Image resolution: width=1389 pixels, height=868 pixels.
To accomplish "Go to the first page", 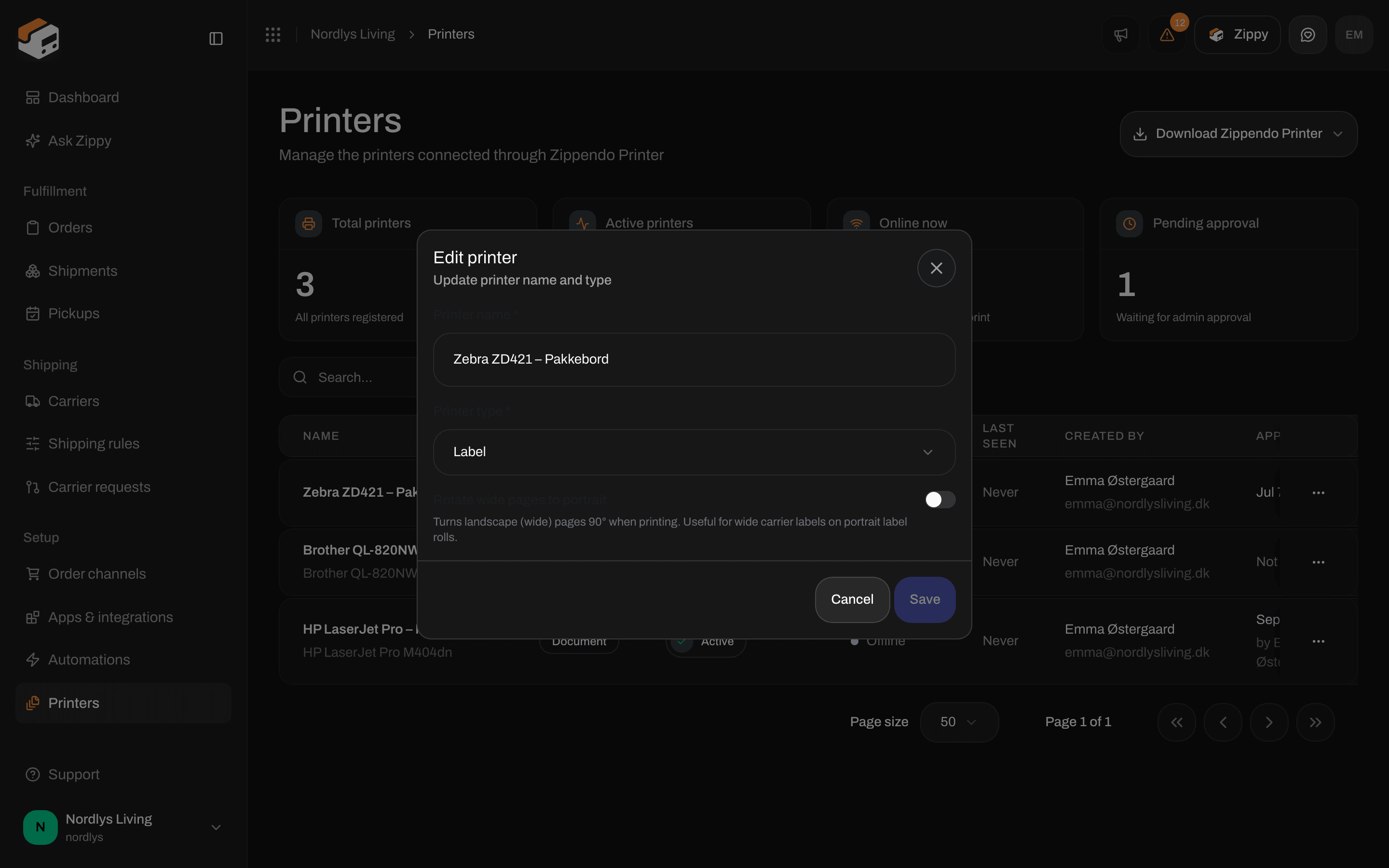I will pos(1177,722).
